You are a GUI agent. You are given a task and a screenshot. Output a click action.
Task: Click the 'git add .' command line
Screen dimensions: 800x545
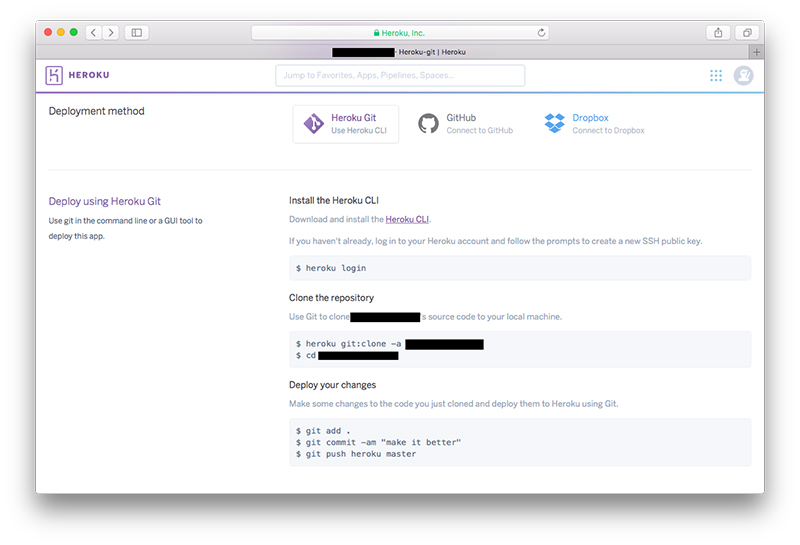click(323, 431)
